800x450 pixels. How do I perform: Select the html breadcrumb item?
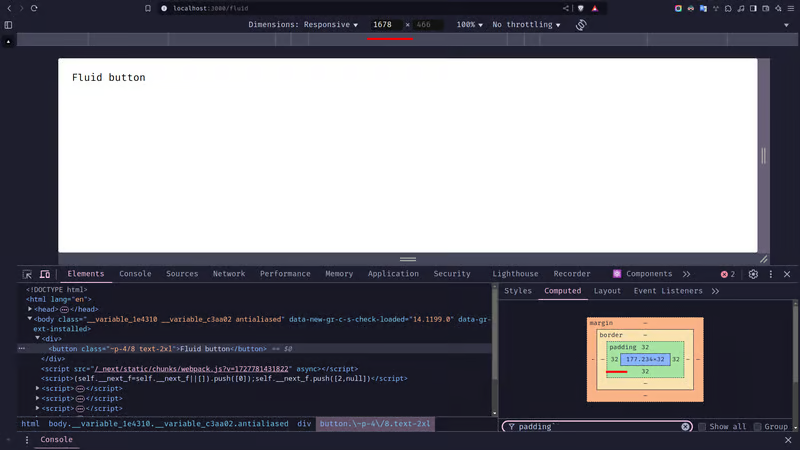(30, 423)
